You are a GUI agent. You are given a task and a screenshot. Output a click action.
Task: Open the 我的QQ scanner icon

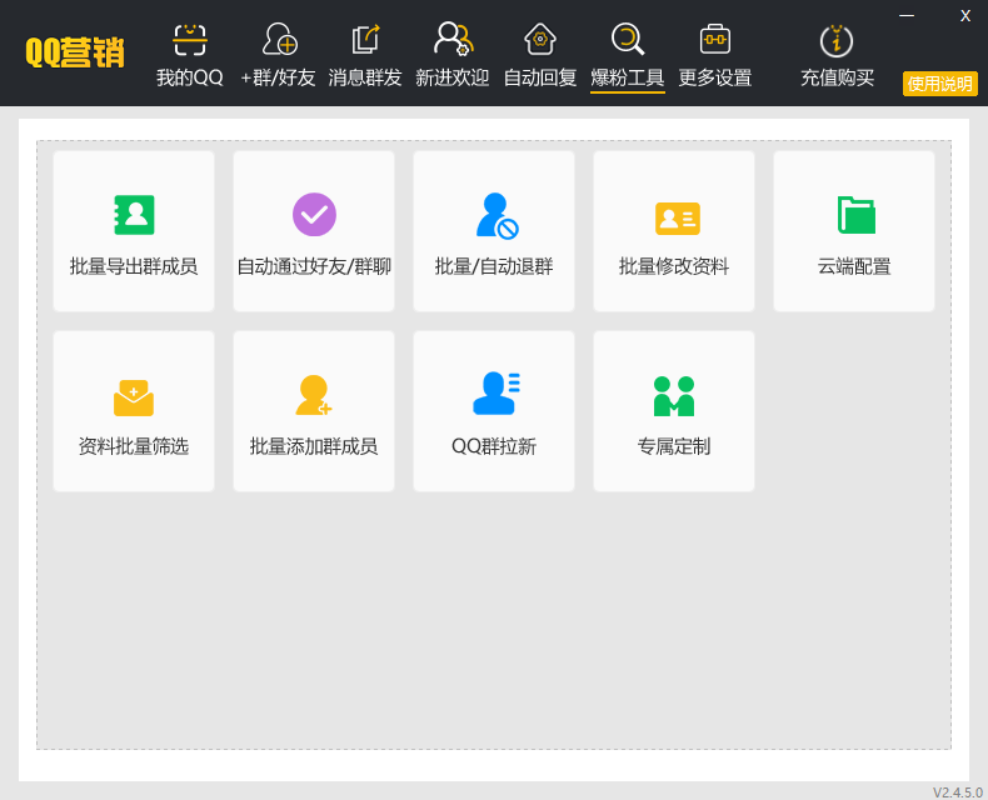pos(190,40)
